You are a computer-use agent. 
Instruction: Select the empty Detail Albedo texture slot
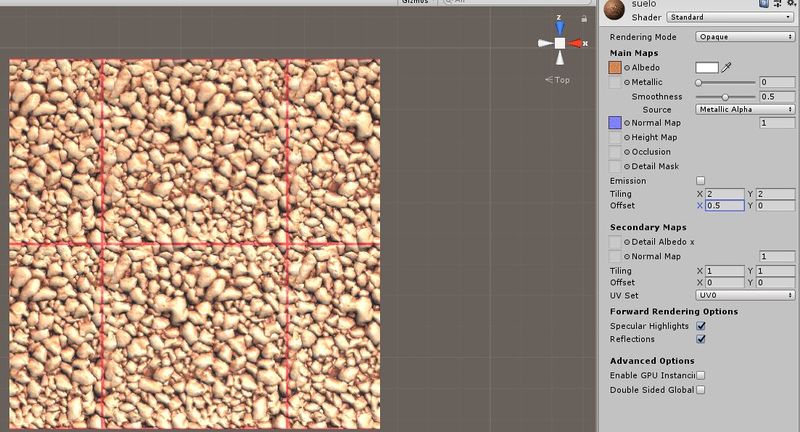point(615,242)
